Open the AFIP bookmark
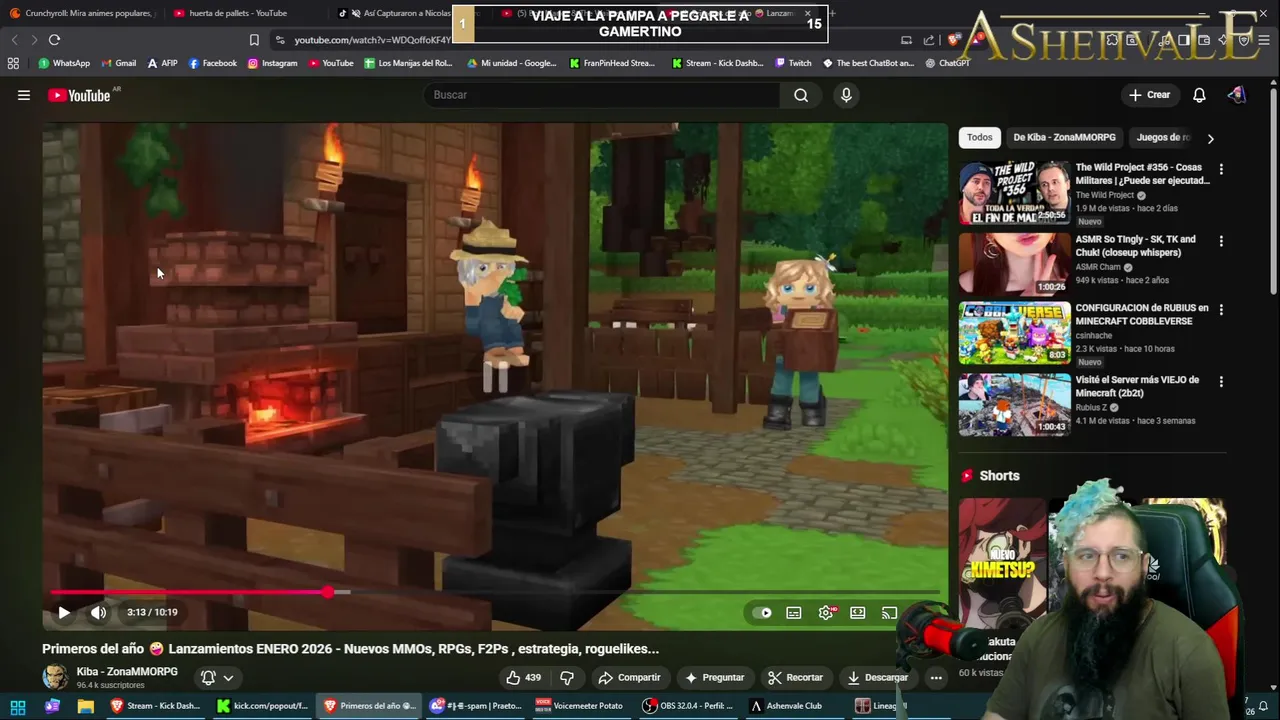This screenshot has height=720, width=1280. [x=162, y=63]
